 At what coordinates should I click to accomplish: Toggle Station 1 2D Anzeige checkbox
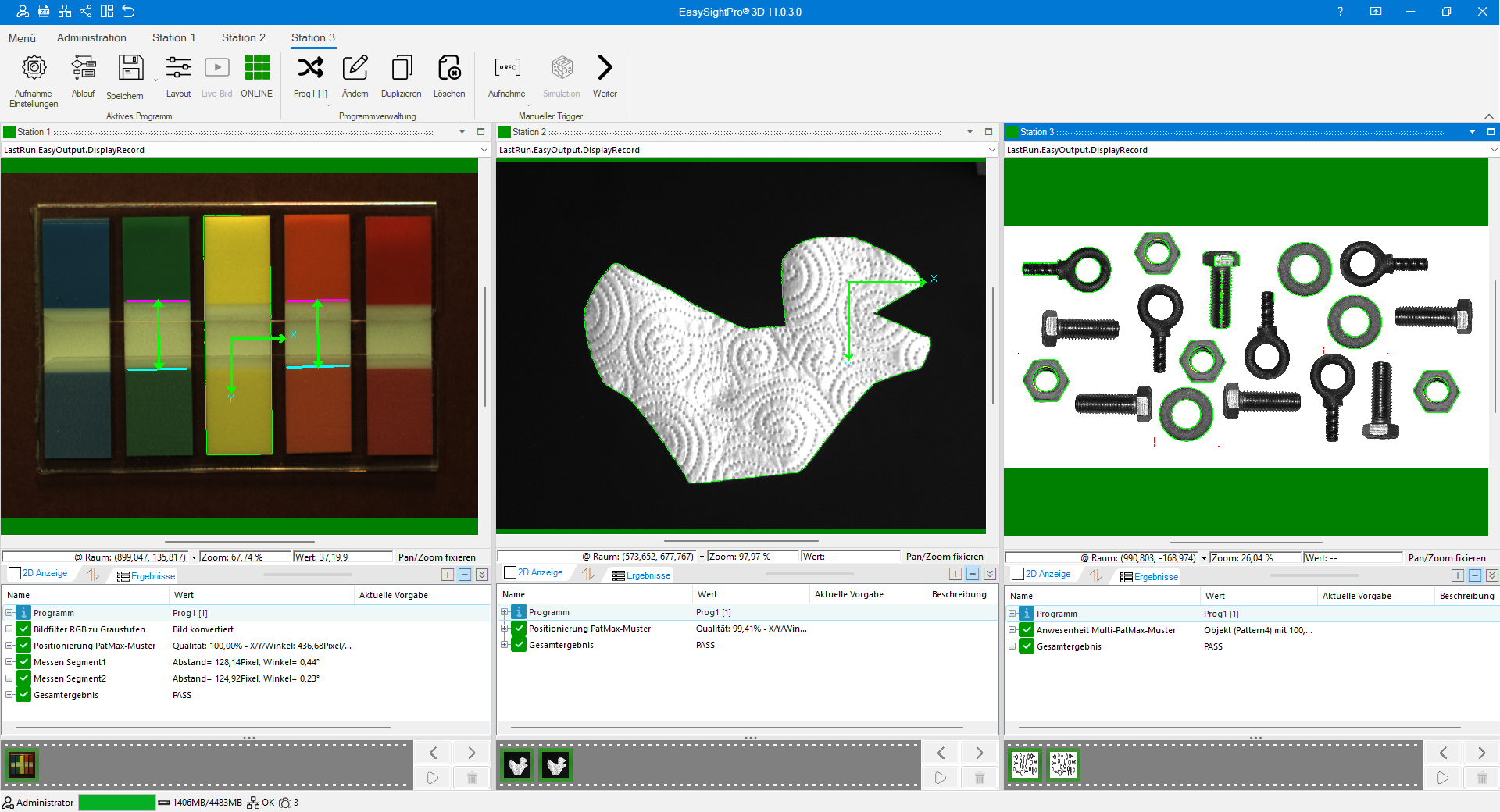point(15,573)
